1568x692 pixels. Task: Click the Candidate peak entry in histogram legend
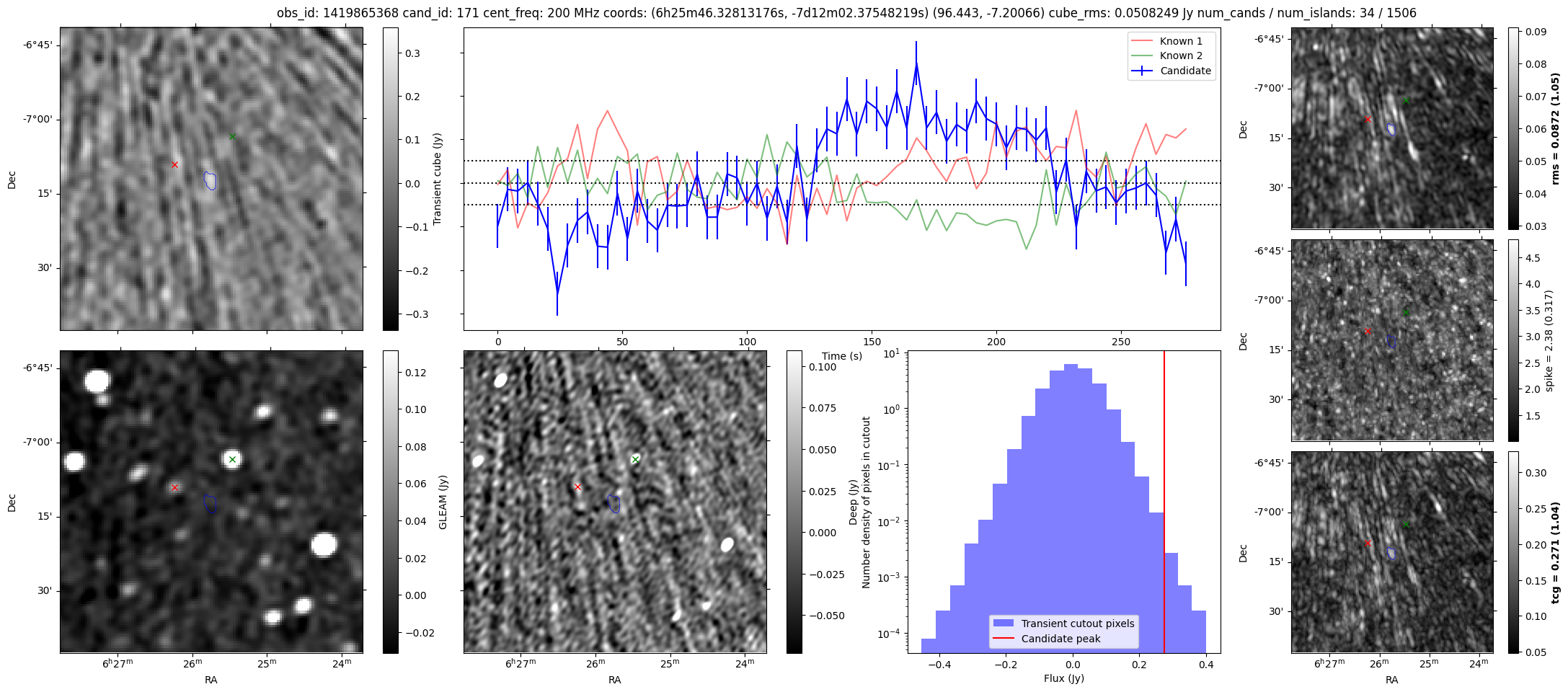coord(1060,639)
